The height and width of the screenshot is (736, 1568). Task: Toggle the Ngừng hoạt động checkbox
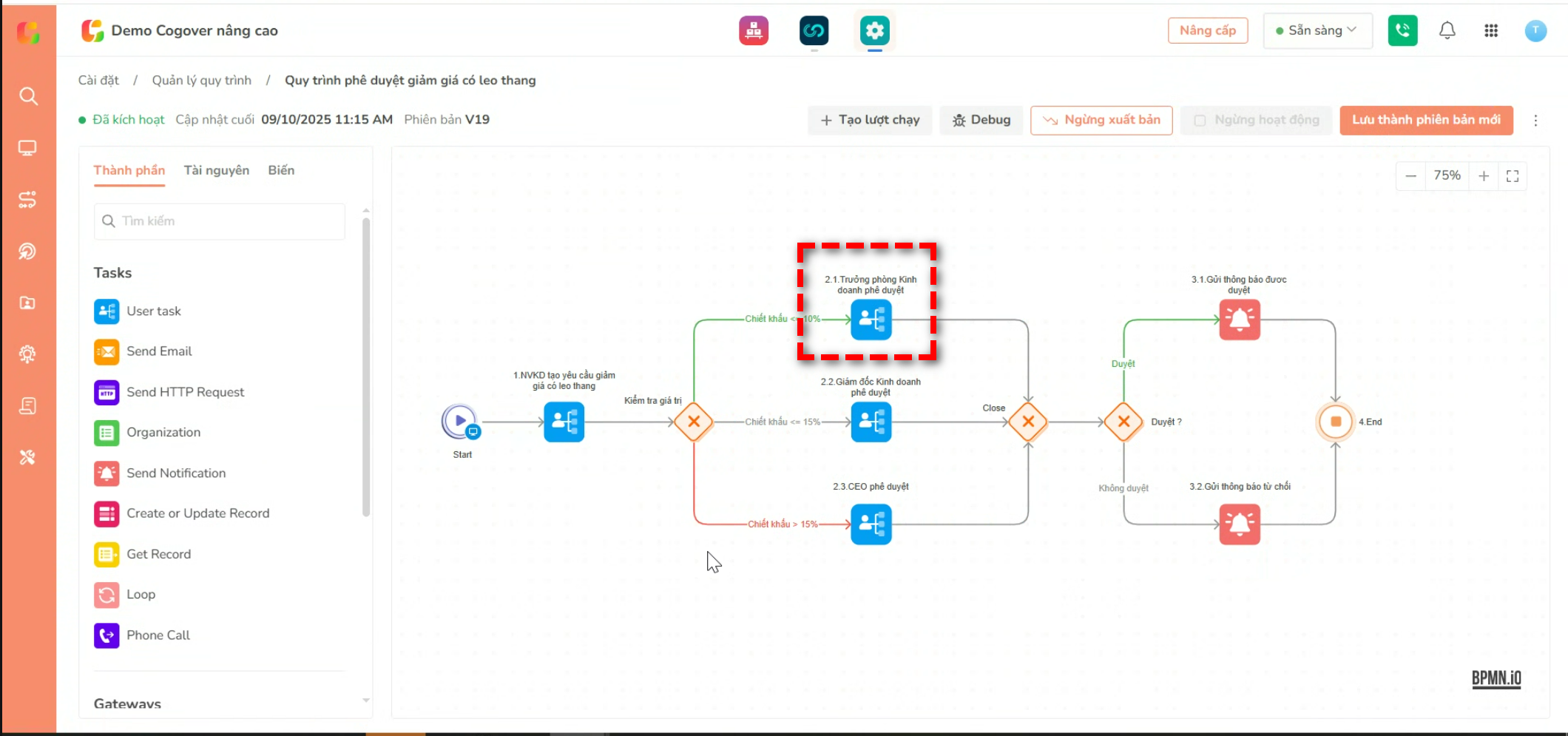point(1200,121)
